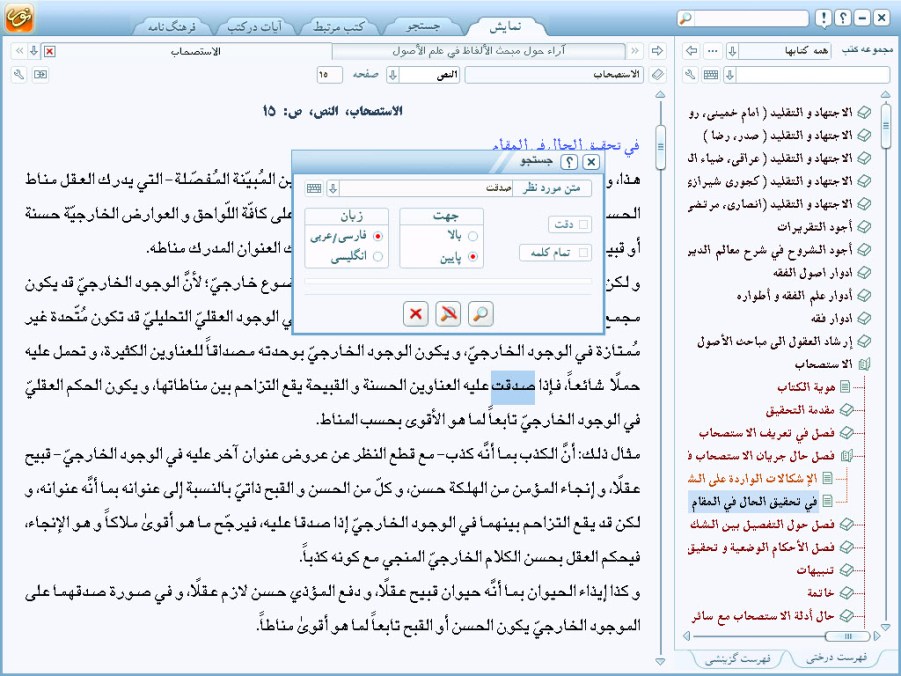Click the vertical scrollbar thumb of book tree
The height and width of the screenshot is (676, 901).
coord(885,124)
